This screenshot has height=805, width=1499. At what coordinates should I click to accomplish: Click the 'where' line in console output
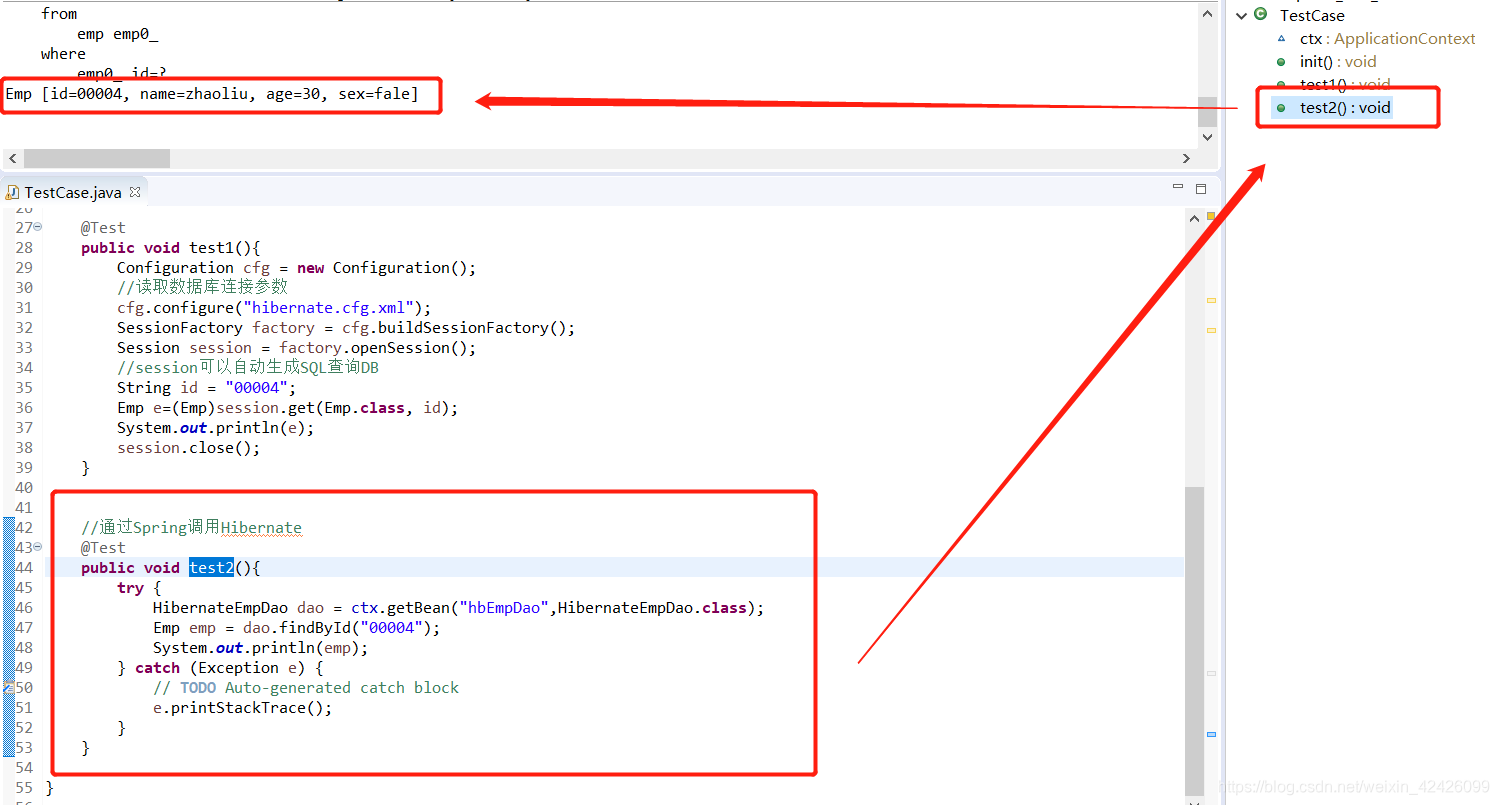63,54
